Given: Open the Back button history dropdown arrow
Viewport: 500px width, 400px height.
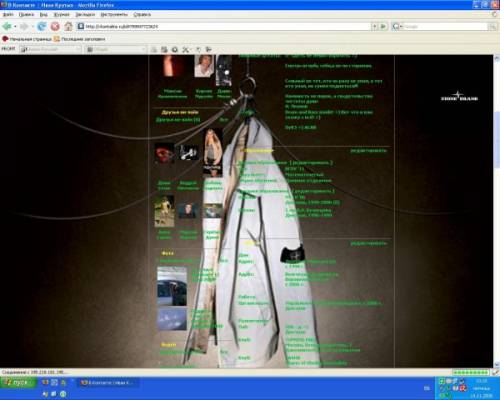Looking at the screenshot, I should (x=15, y=26).
